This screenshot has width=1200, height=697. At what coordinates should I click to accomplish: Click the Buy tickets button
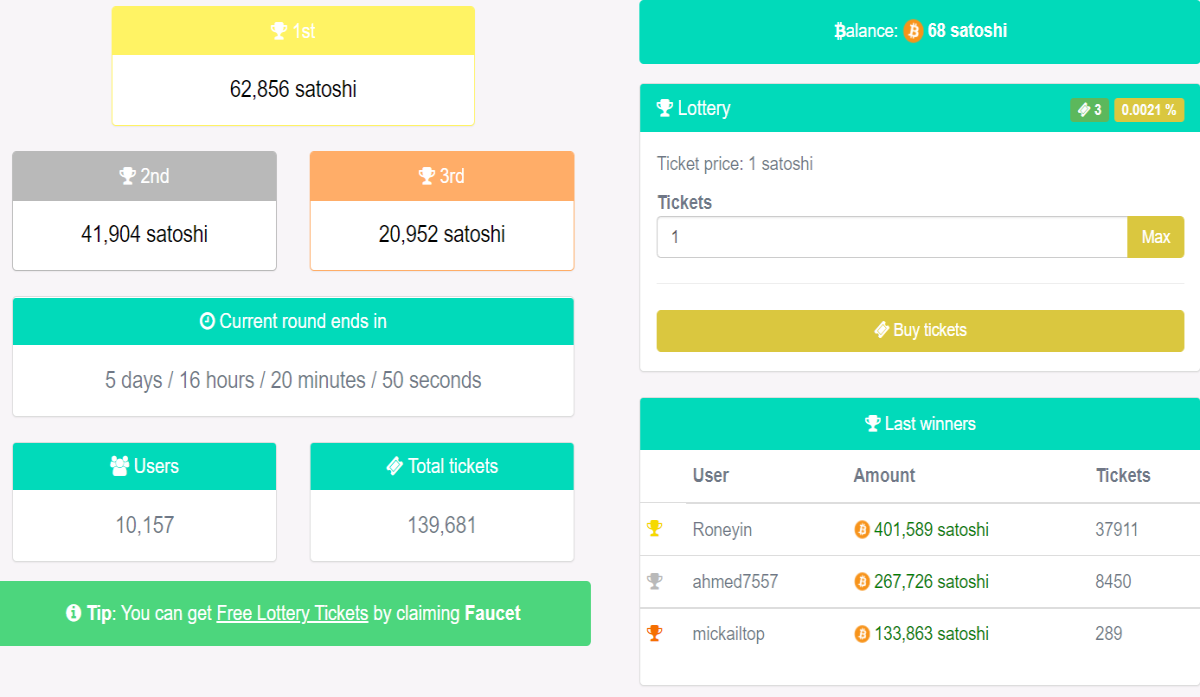(920, 330)
